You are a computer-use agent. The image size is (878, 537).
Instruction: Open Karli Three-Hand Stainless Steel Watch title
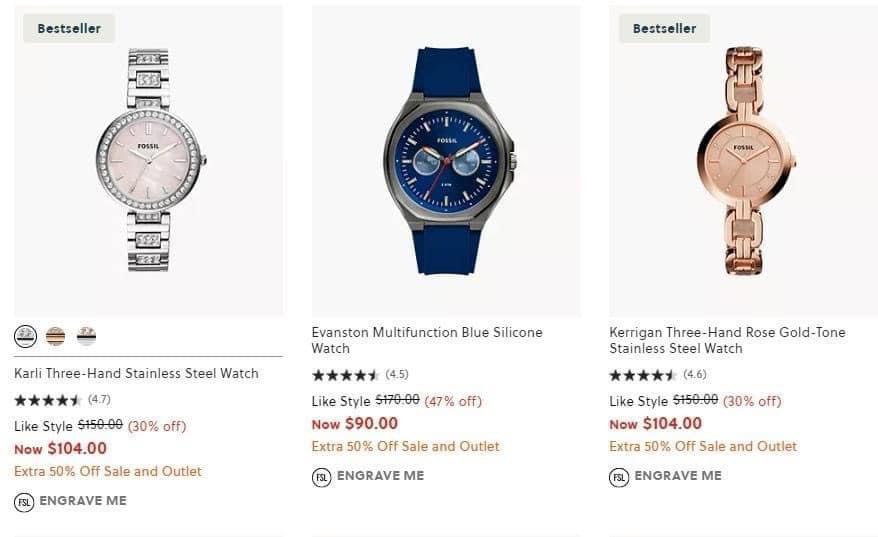click(136, 373)
